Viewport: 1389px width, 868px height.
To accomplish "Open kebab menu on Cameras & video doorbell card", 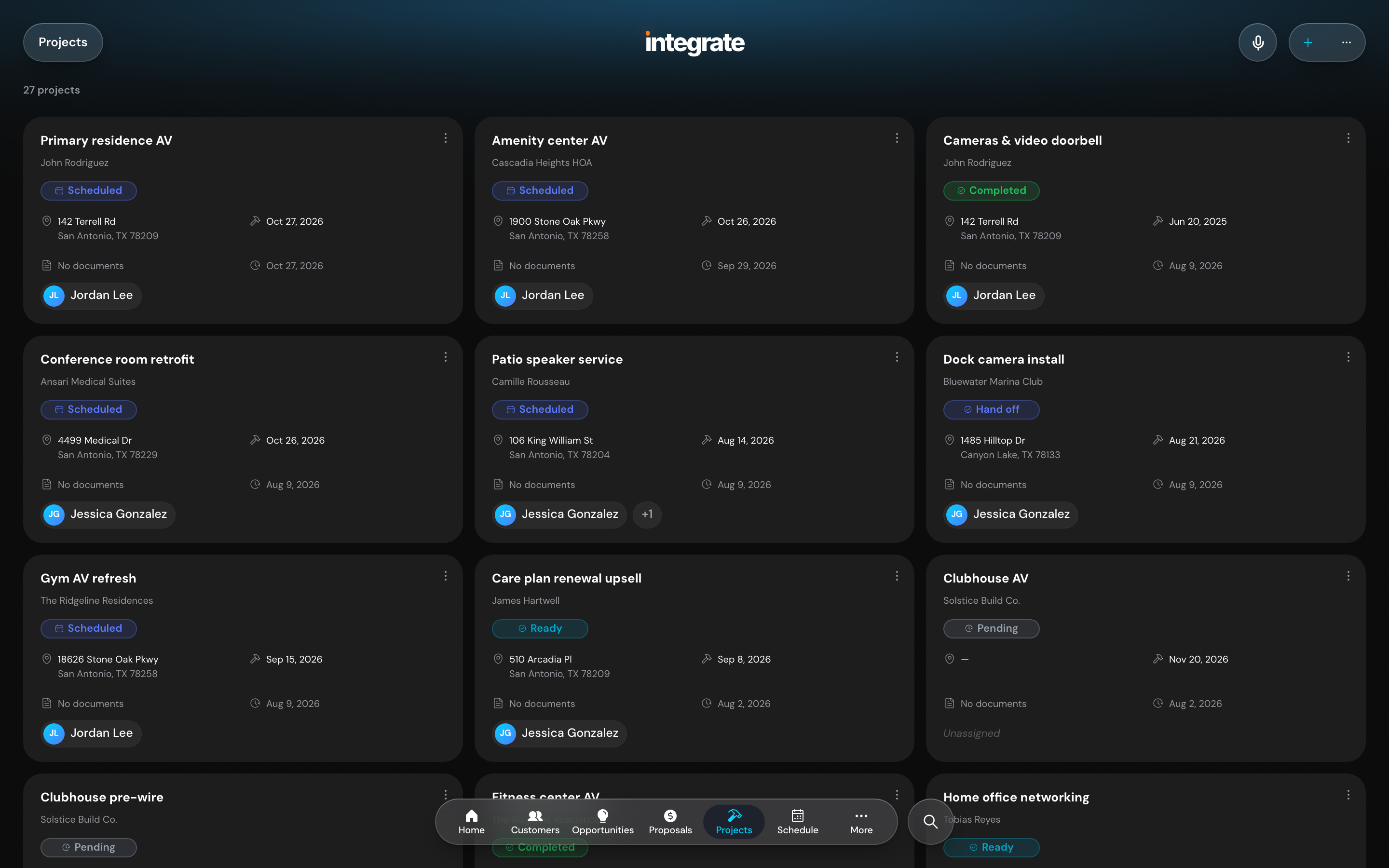I will 1348,138.
